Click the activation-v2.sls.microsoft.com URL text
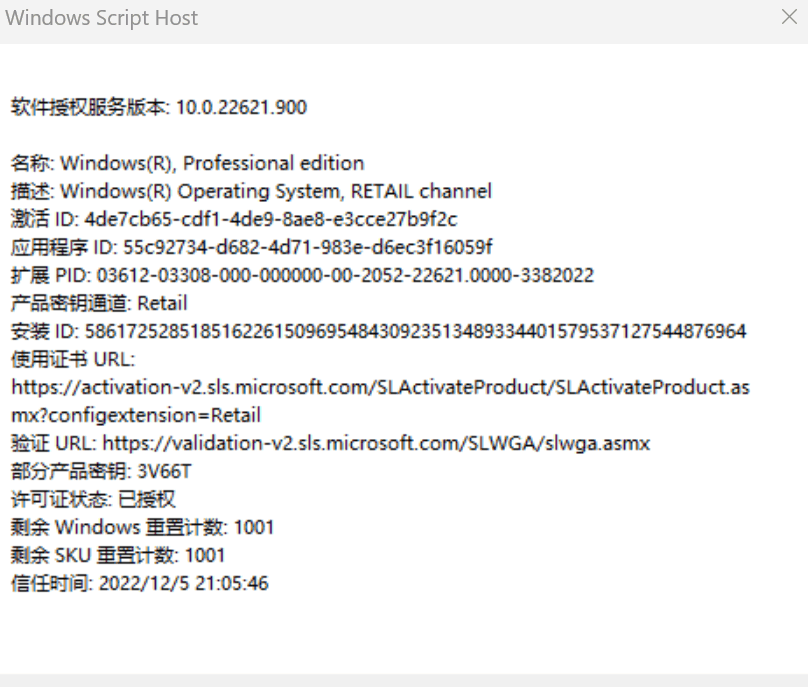Viewport: 808px width, 687px height. (380, 387)
